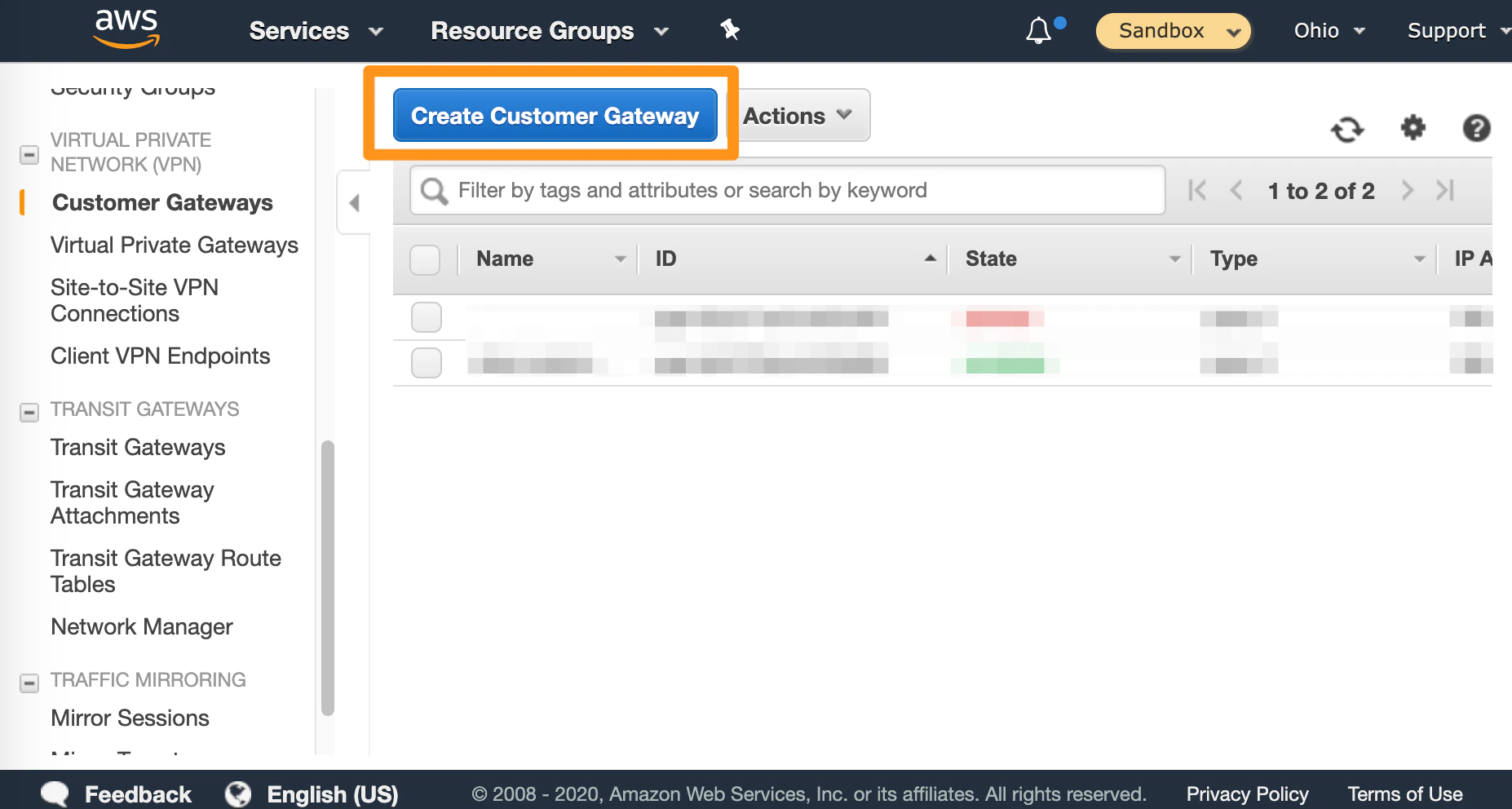Collapse the Transit Gateways section
The width and height of the screenshot is (1512, 809).
click(29, 413)
